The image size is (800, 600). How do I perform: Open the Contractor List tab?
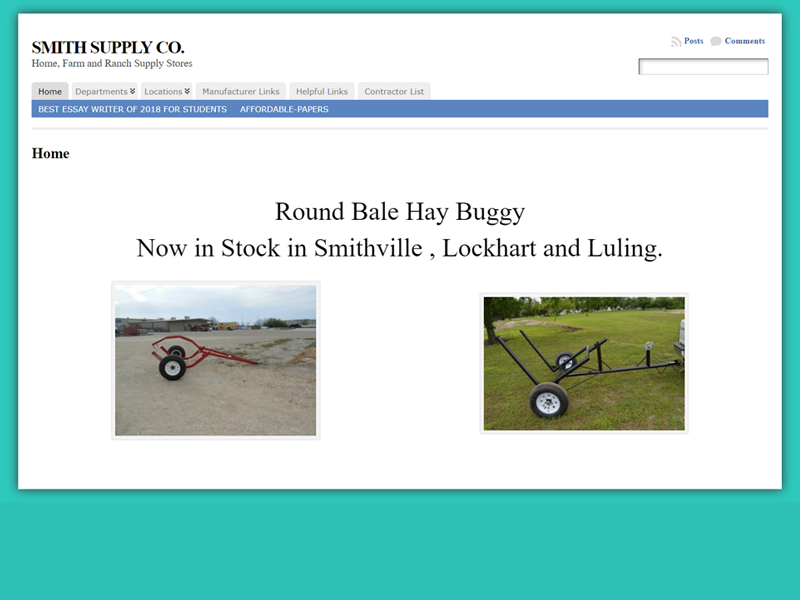394,91
